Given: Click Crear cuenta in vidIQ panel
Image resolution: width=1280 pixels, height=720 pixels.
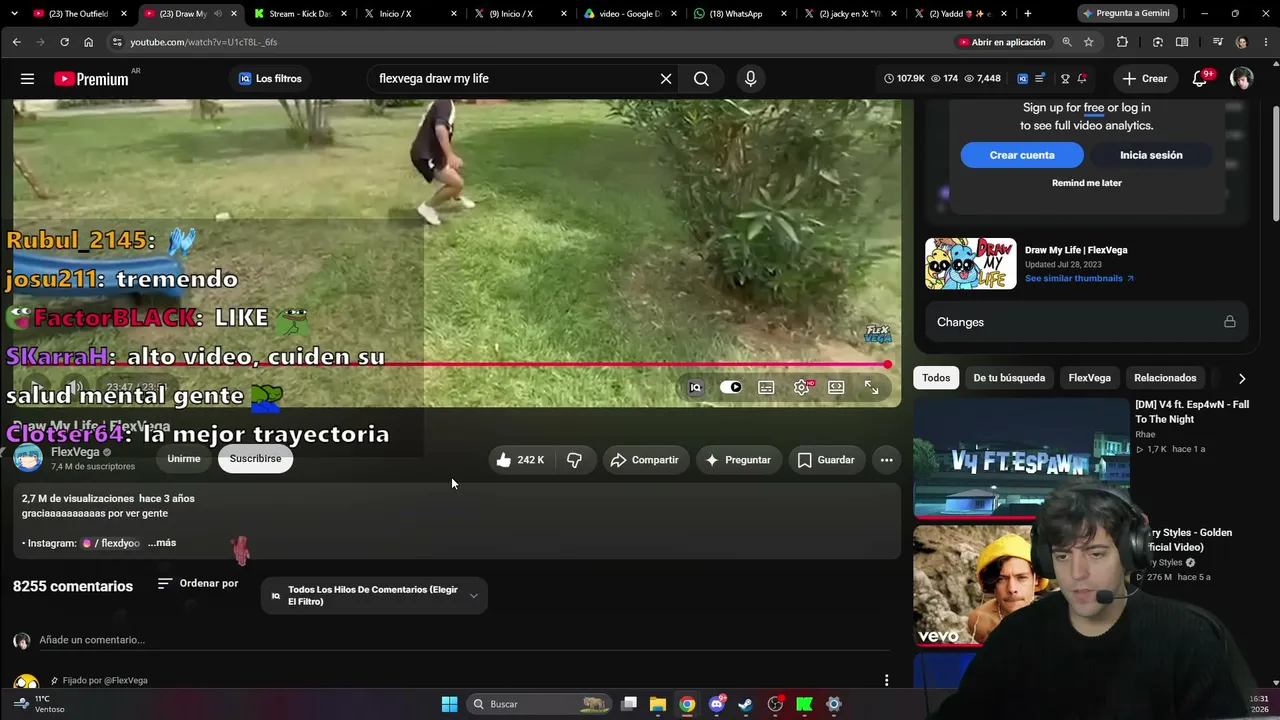Looking at the screenshot, I should [1022, 155].
